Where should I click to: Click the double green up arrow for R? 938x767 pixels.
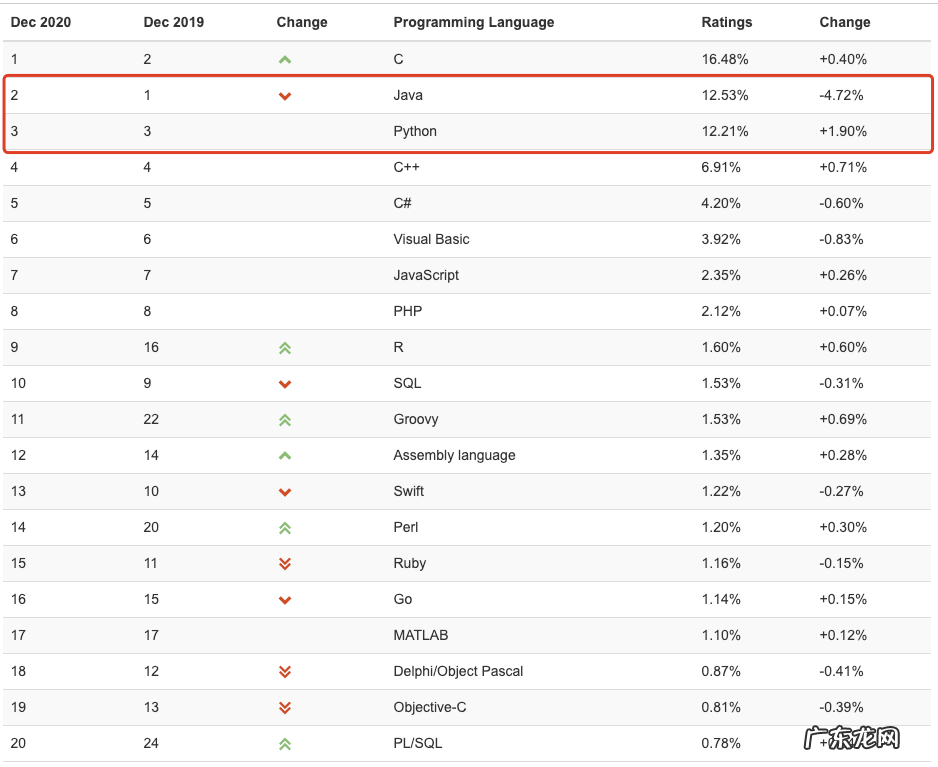285,348
